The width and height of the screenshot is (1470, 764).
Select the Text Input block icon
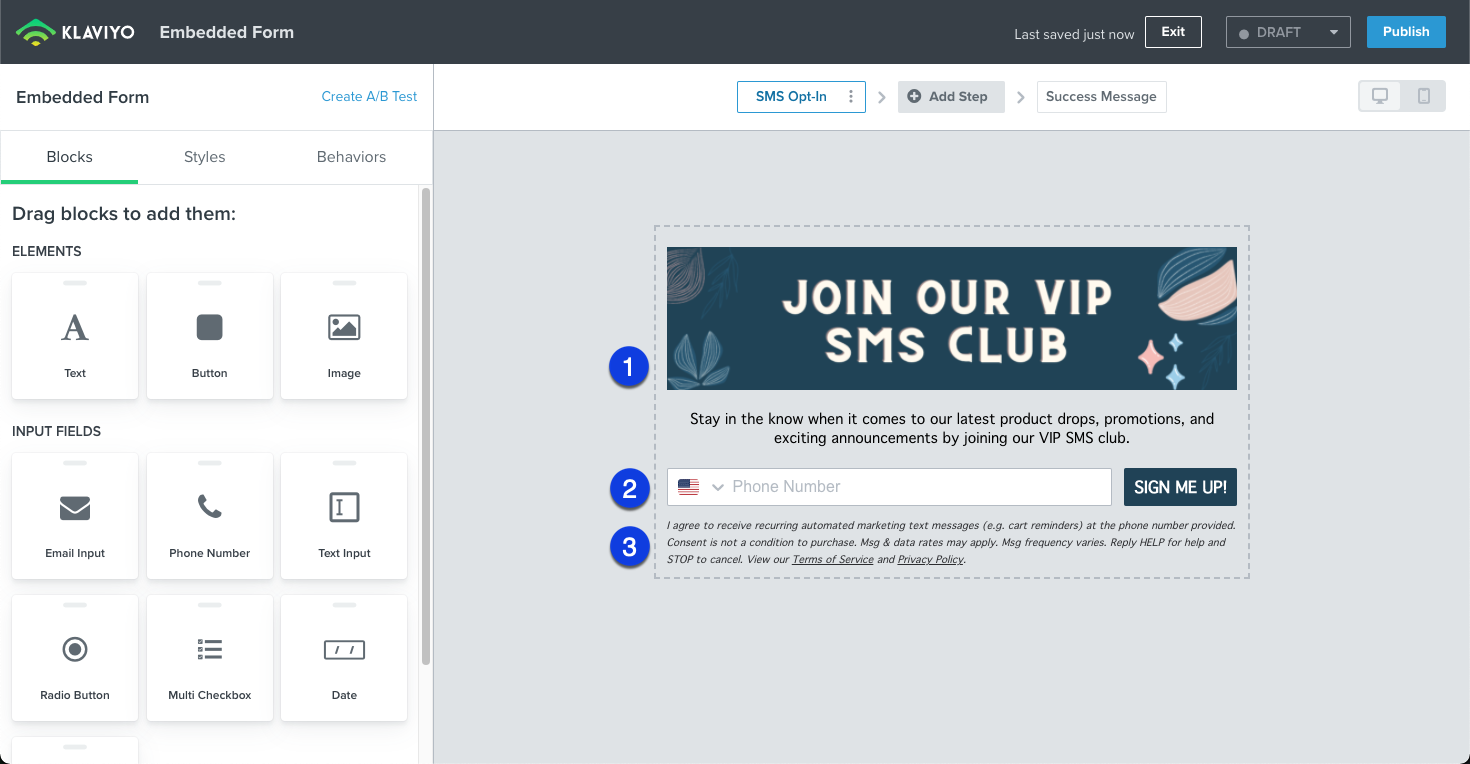pos(344,508)
